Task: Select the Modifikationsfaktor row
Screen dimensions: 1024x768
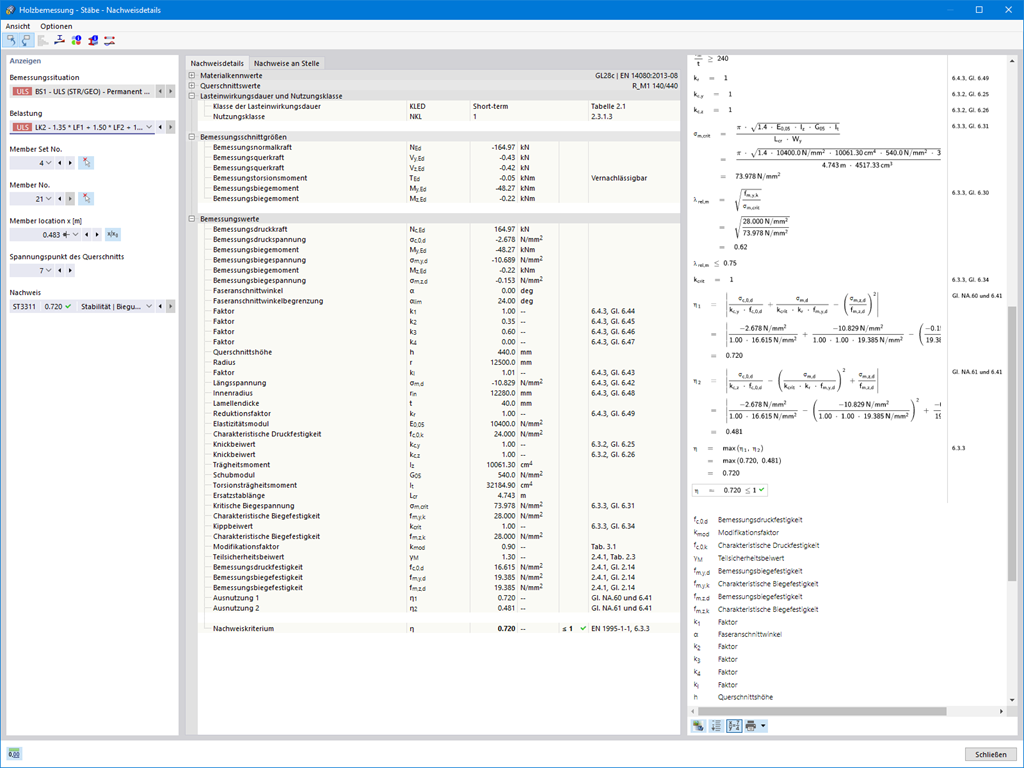Action: click(x=438, y=547)
